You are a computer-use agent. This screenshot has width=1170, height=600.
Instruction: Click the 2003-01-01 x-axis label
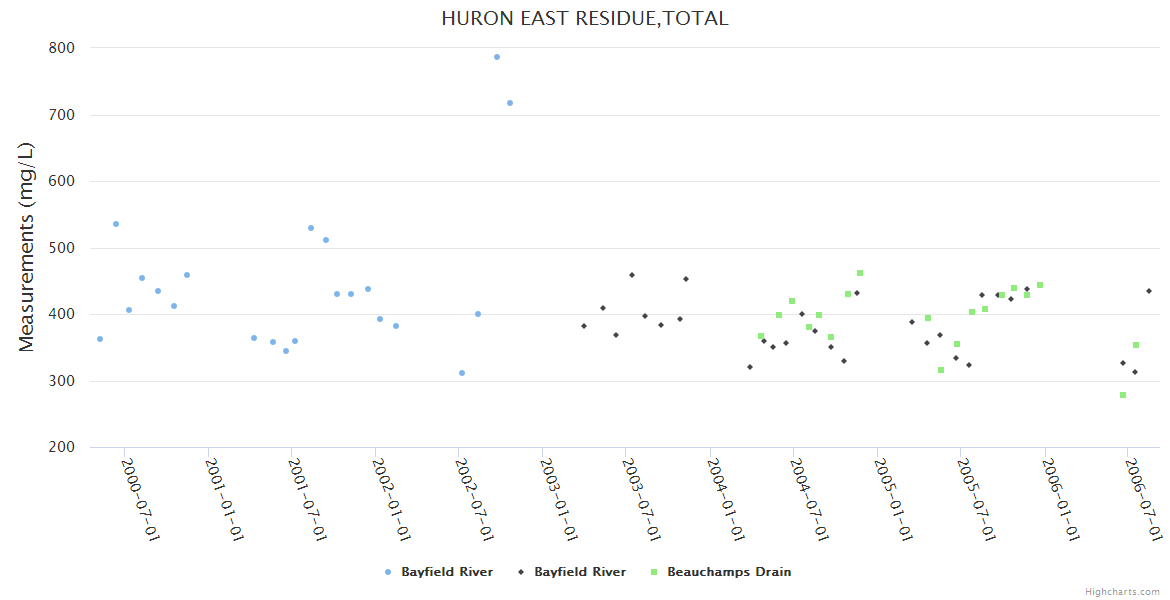(558, 500)
